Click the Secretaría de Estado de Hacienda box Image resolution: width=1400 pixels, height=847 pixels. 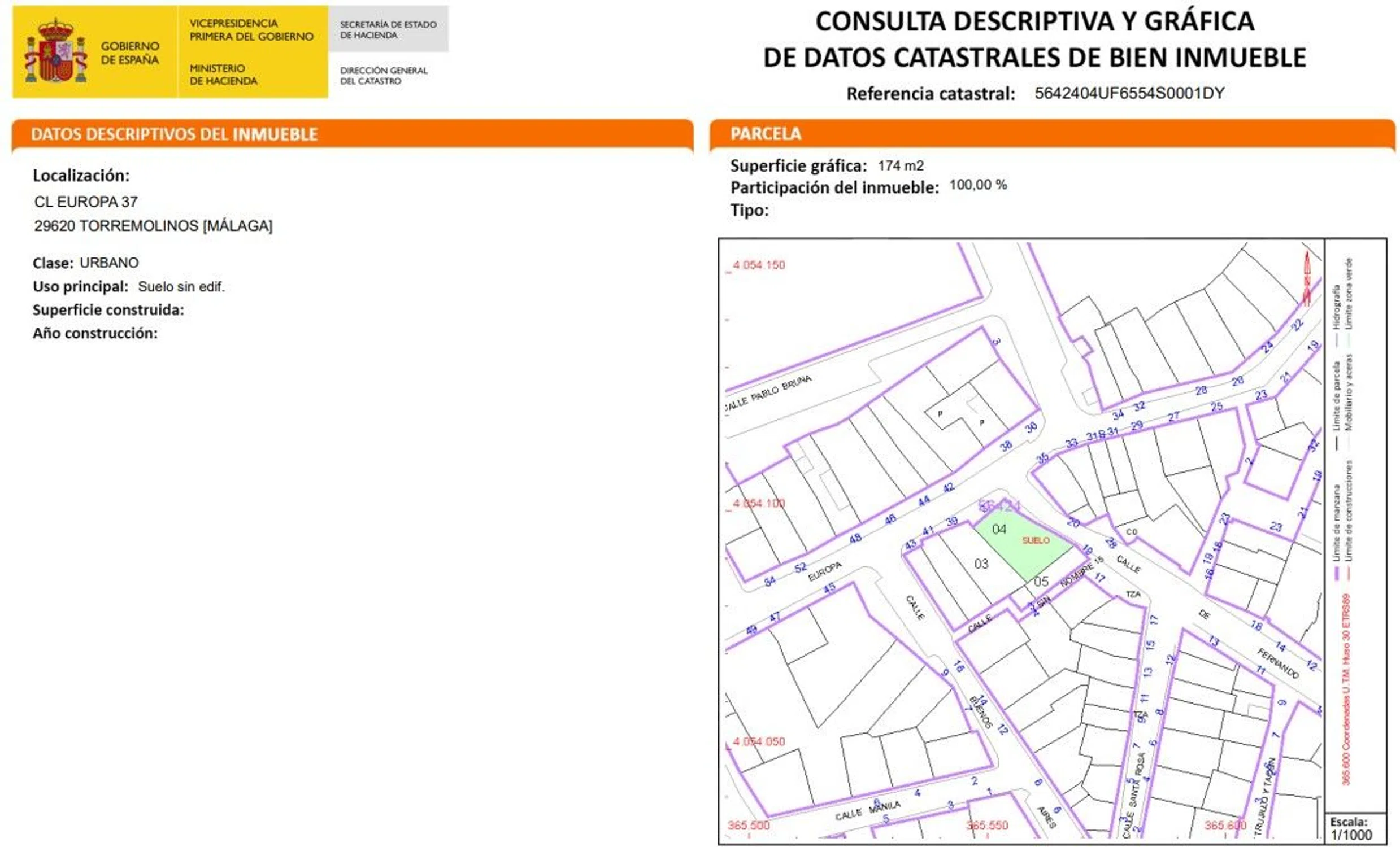(x=388, y=29)
